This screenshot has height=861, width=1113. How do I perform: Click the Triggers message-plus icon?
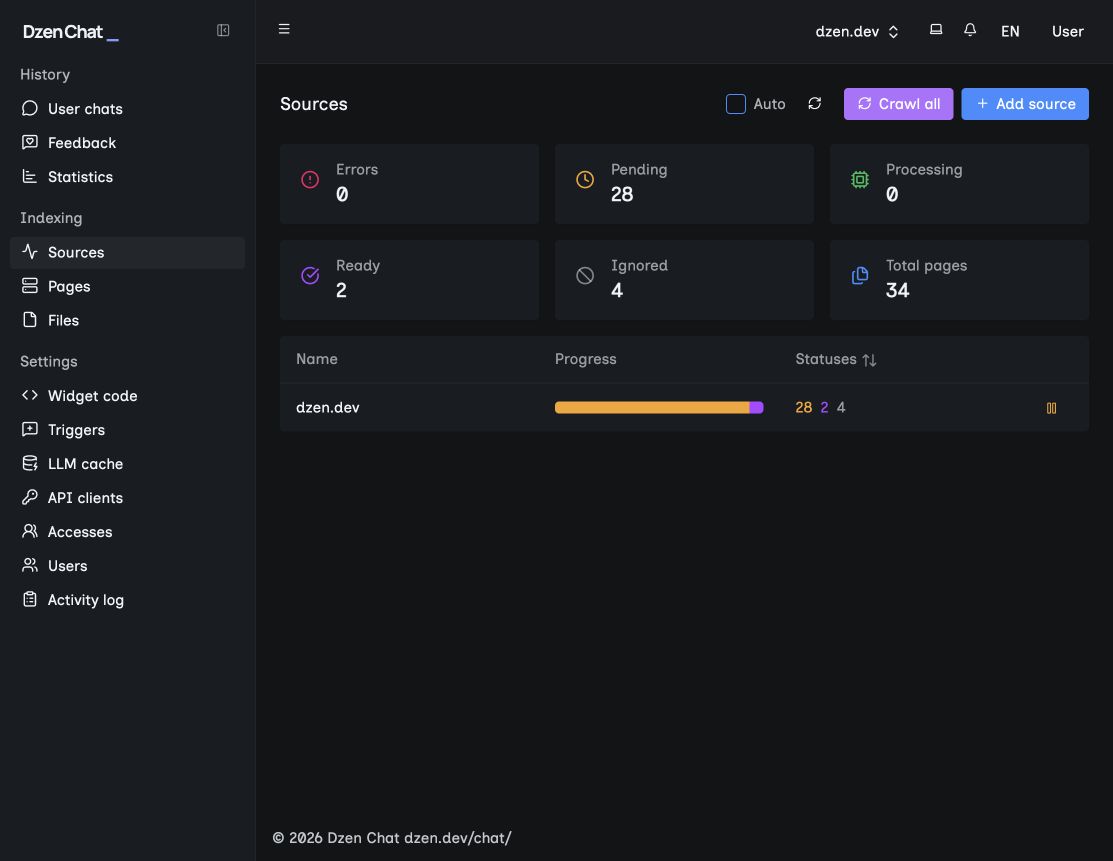(x=30, y=429)
